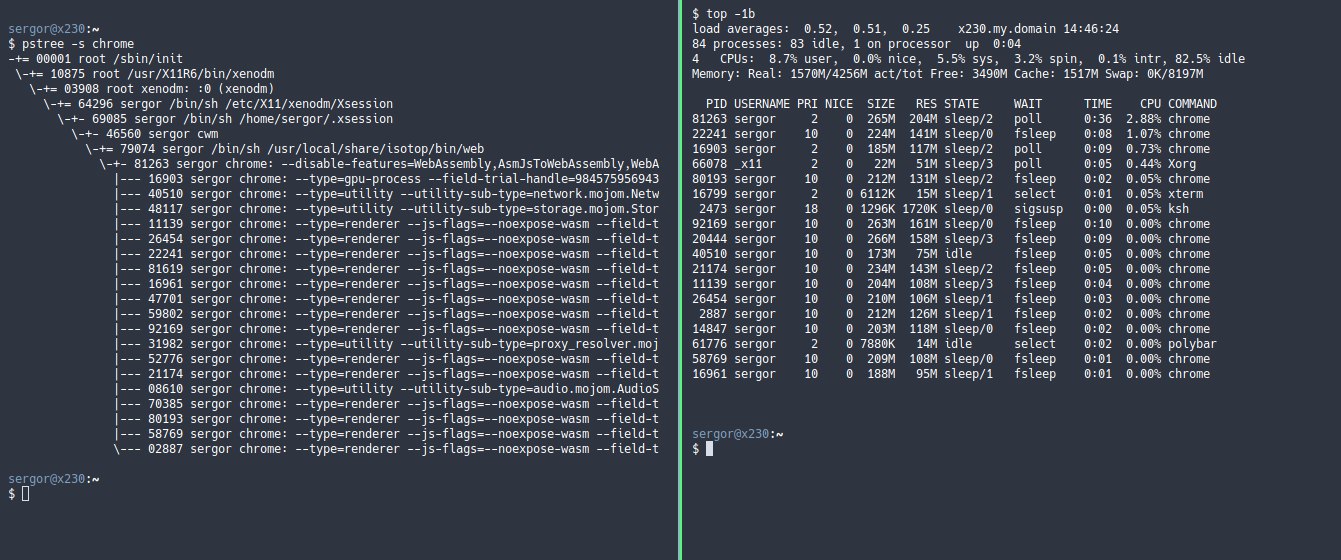Click top row 16961 chrome 188M
The image size is (1341, 560).
pos(951,374)
